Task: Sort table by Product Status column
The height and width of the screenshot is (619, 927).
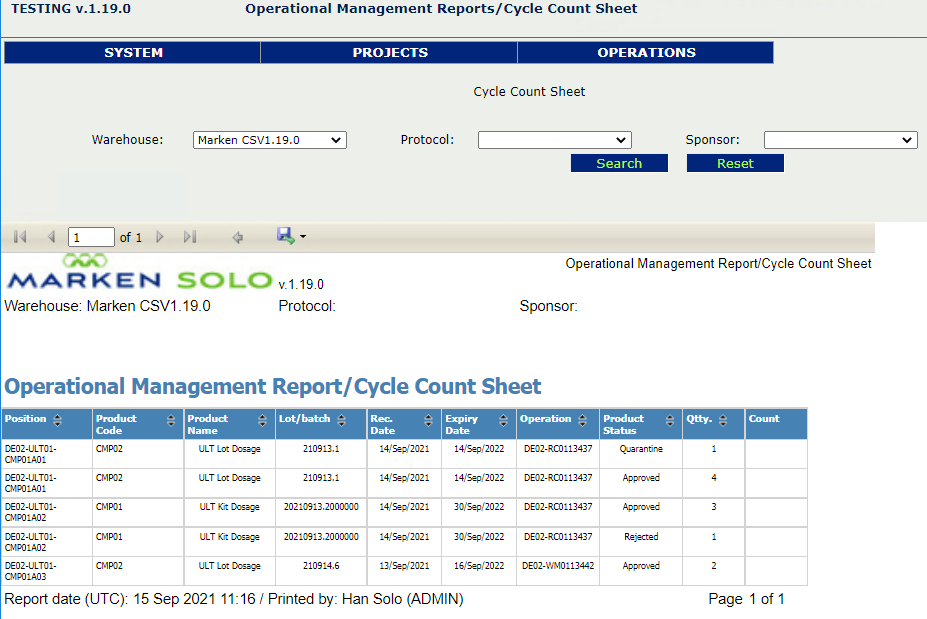Action: (670, 420)
